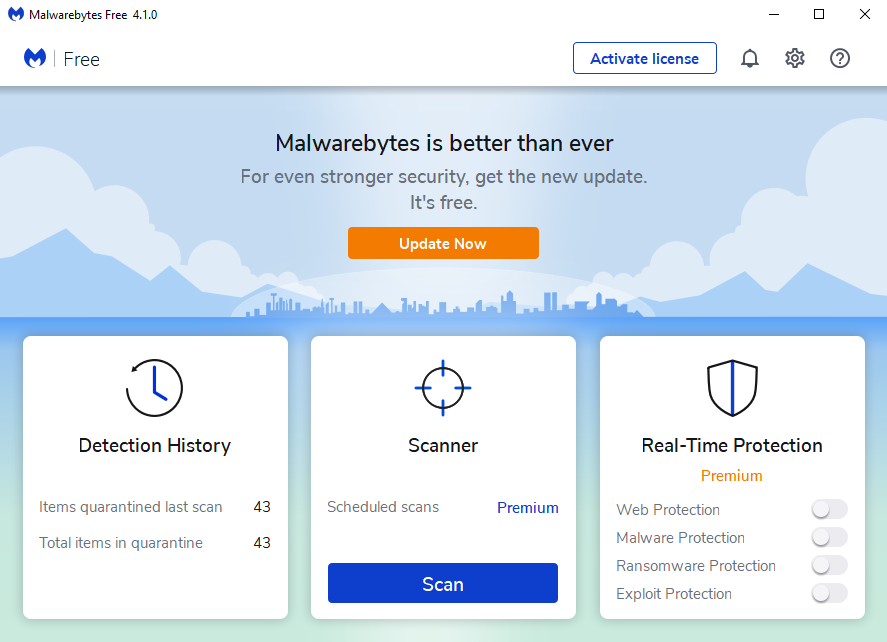Open the help question mark icon
Image resolution: width=887 pixels, height=642 pixels.
(839, 58)
